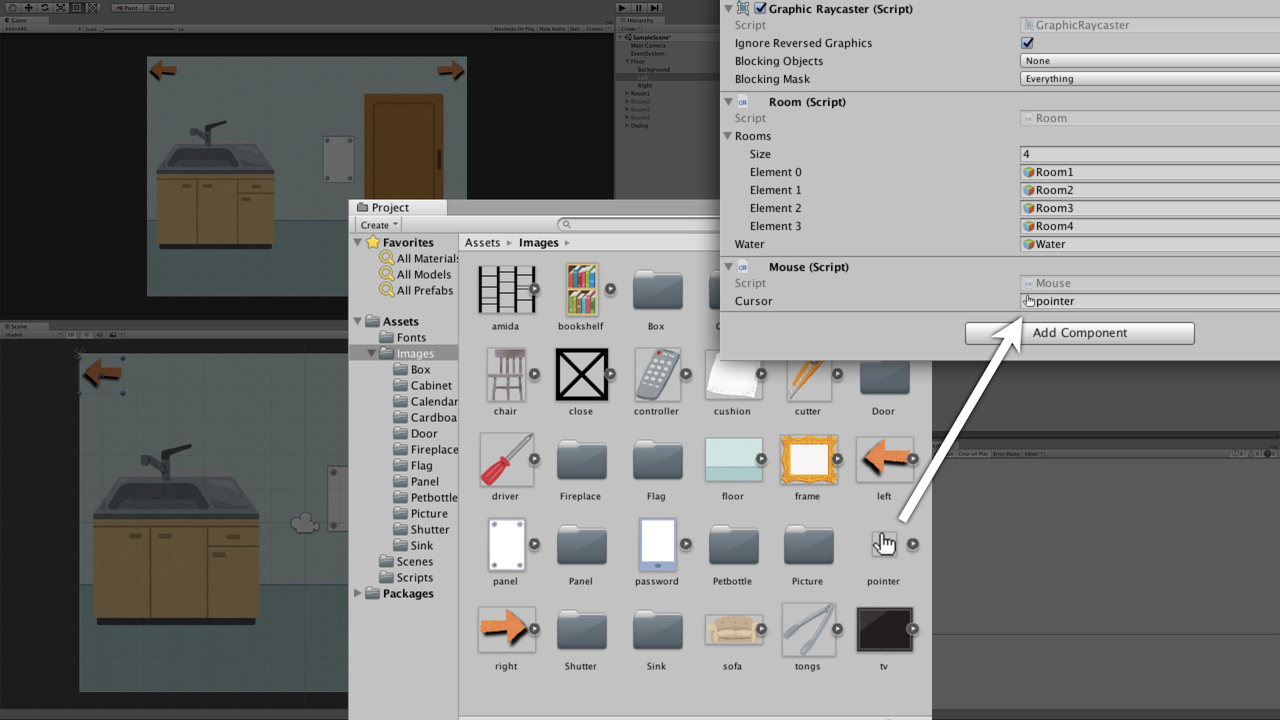1280x720 pixels.
Task: Select the Move tool in the toolbar
Action: pyautogui.click(x=28, y=8)
